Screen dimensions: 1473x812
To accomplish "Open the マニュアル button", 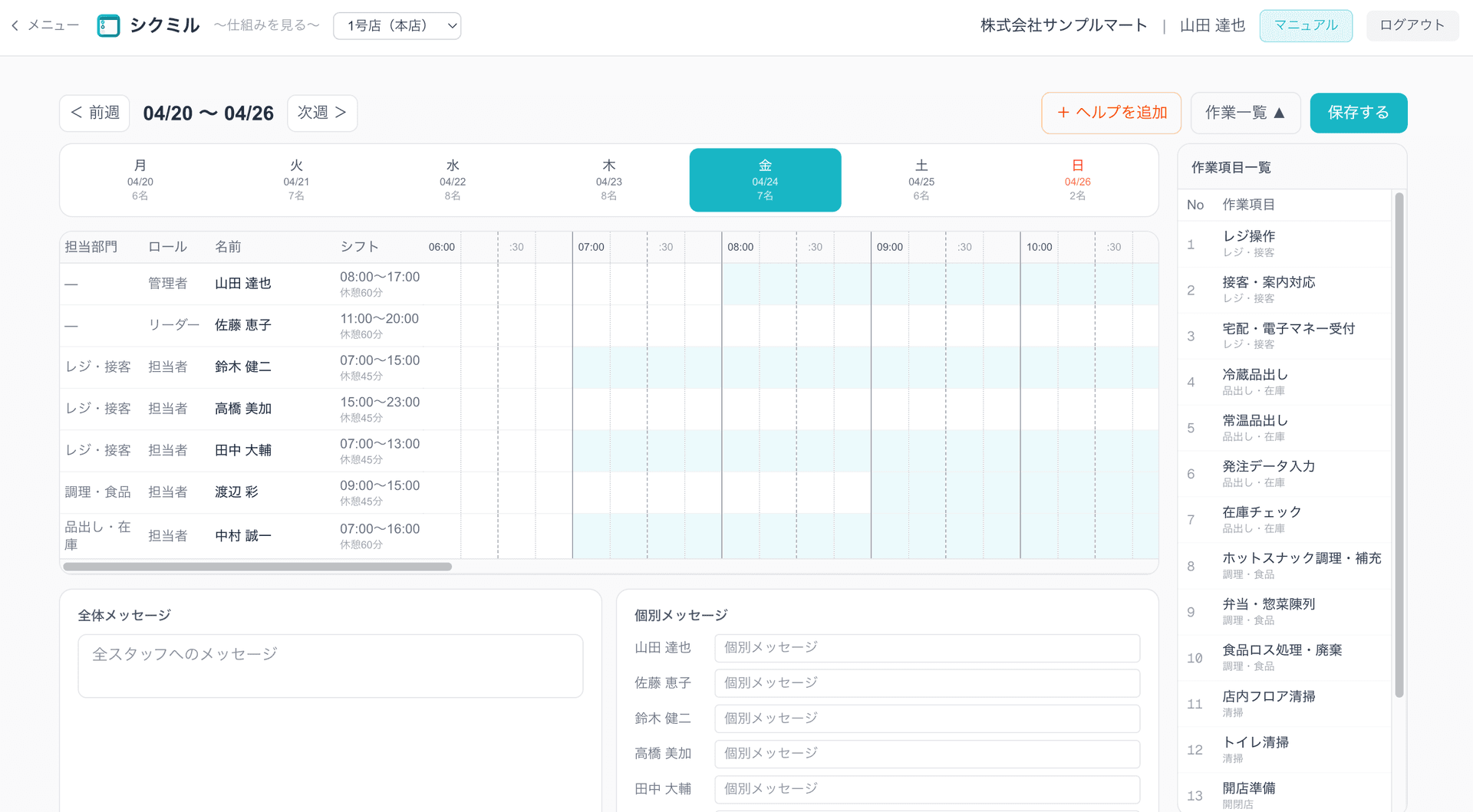I will tap(1306, 25).
